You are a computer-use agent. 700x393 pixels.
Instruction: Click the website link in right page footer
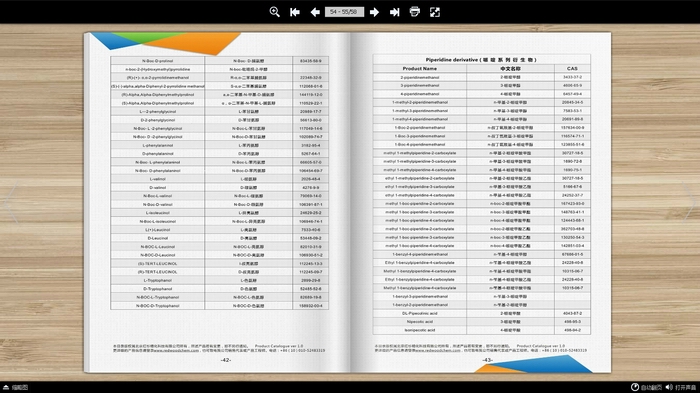point(437,351)
